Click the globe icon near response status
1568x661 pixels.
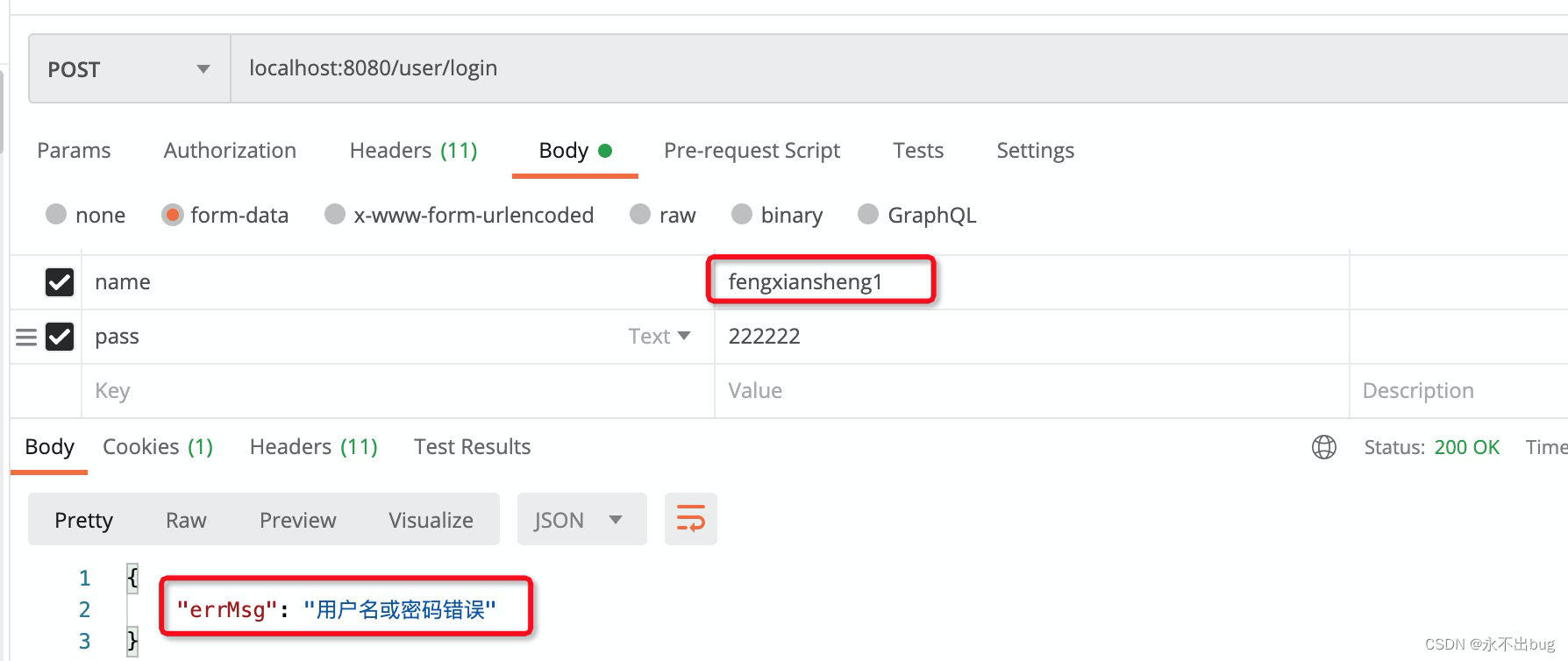1322,447
